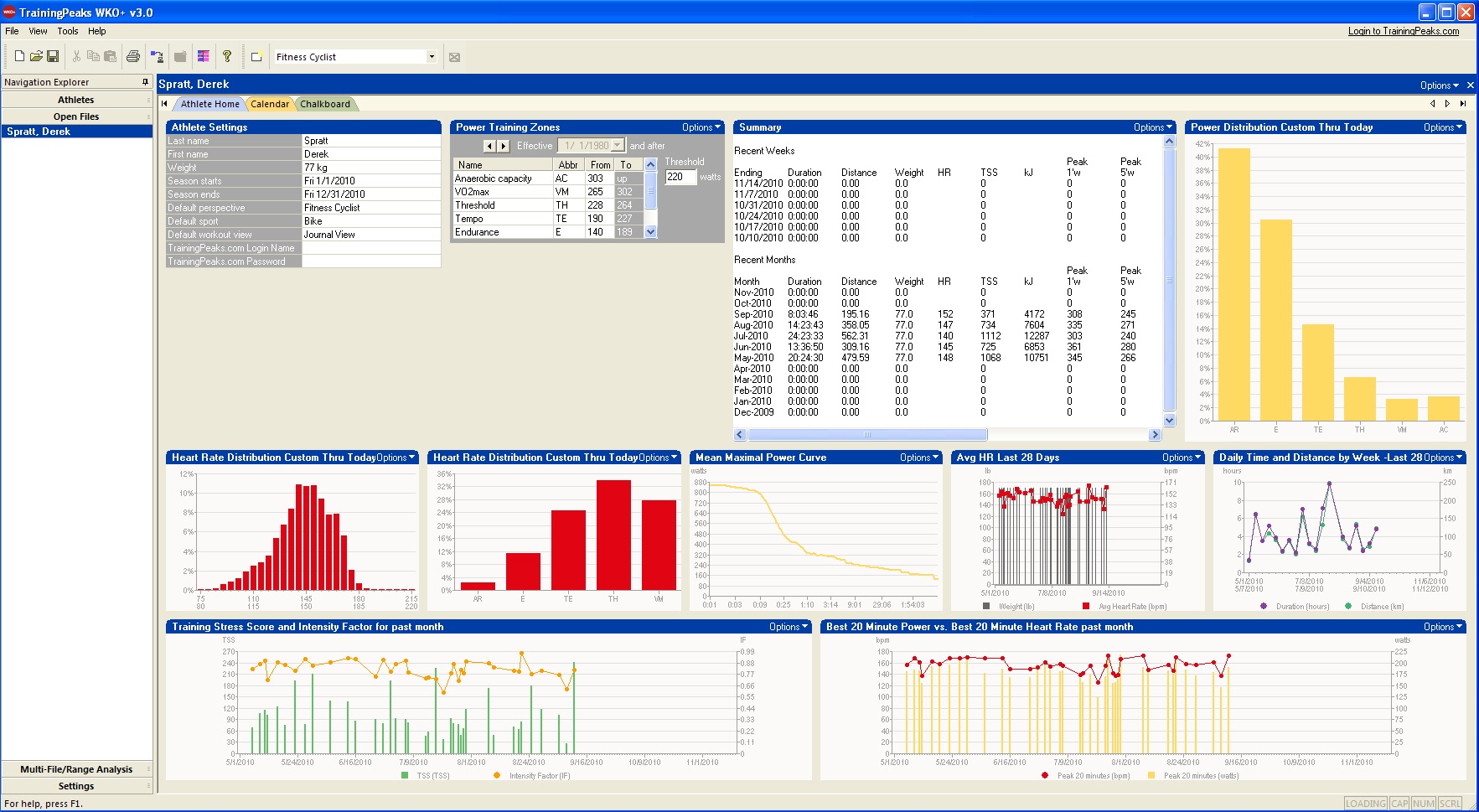Click TrainingPeaks.com Password value field
This screenshot has width=1479, height=812.
[x=371, y=261]
